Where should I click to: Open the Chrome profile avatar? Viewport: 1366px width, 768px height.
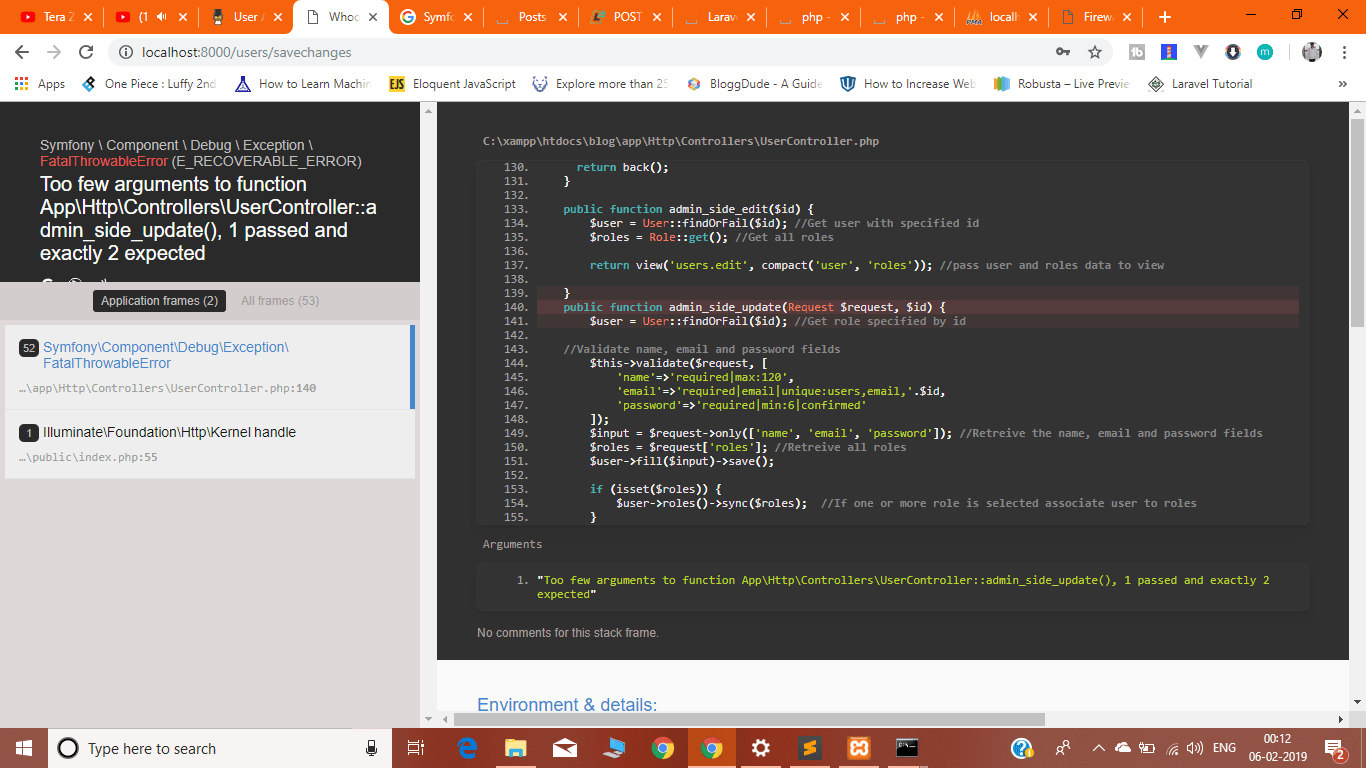click(1313, 51)
